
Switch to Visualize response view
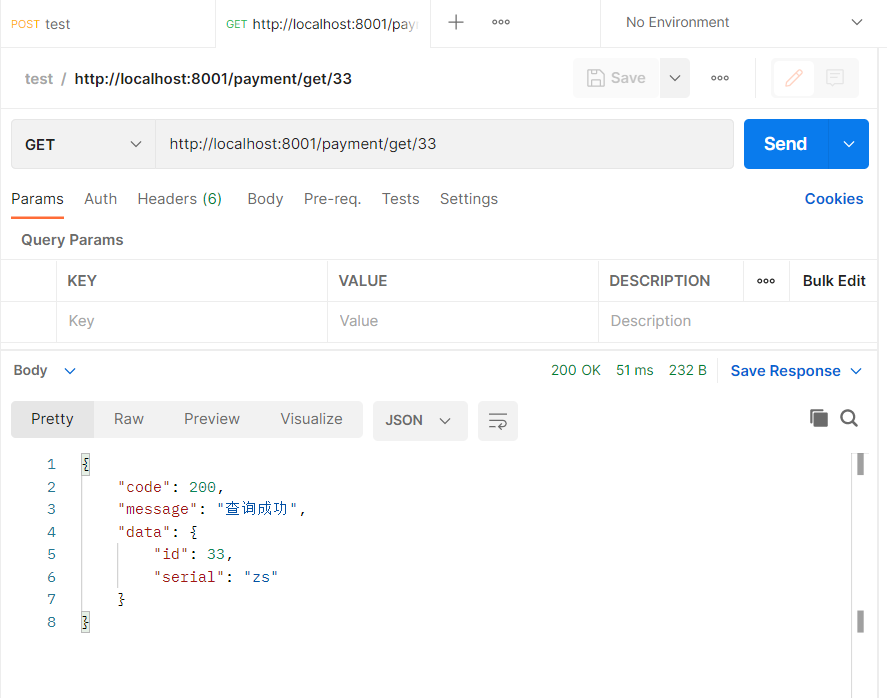click(x=312, y=419)
